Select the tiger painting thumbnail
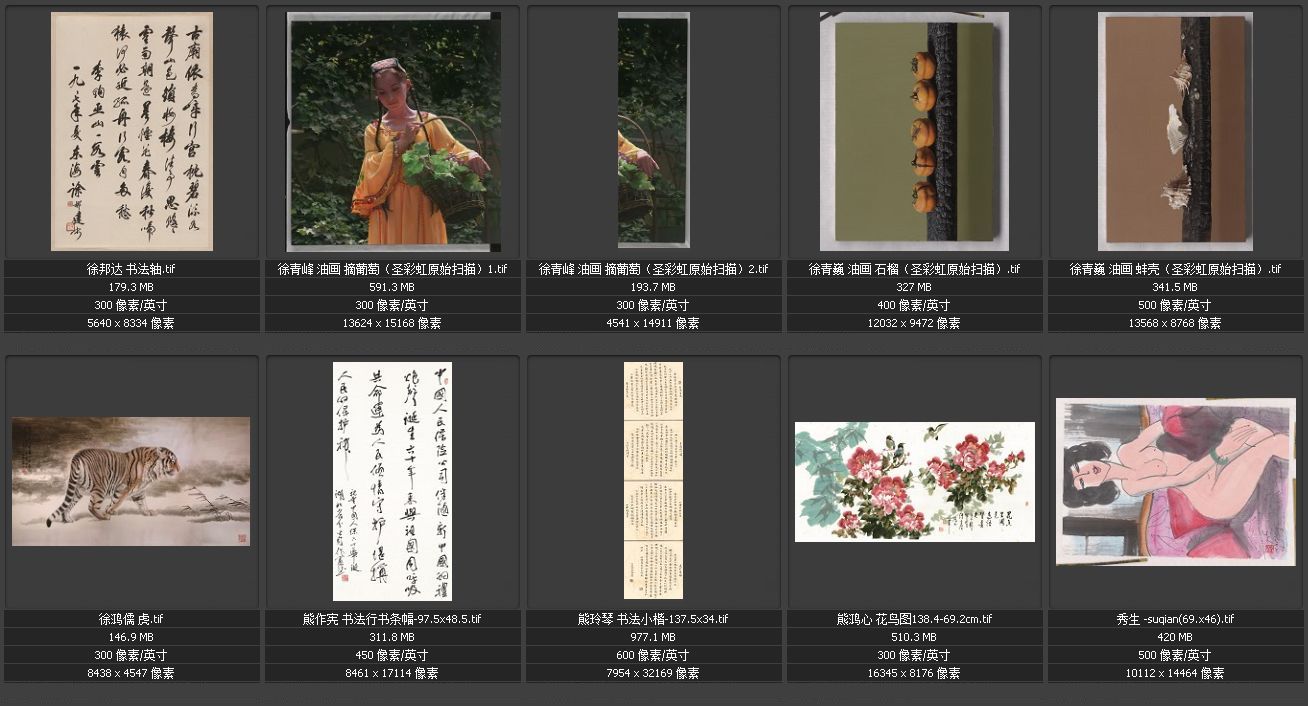 [x=131, y=481]
